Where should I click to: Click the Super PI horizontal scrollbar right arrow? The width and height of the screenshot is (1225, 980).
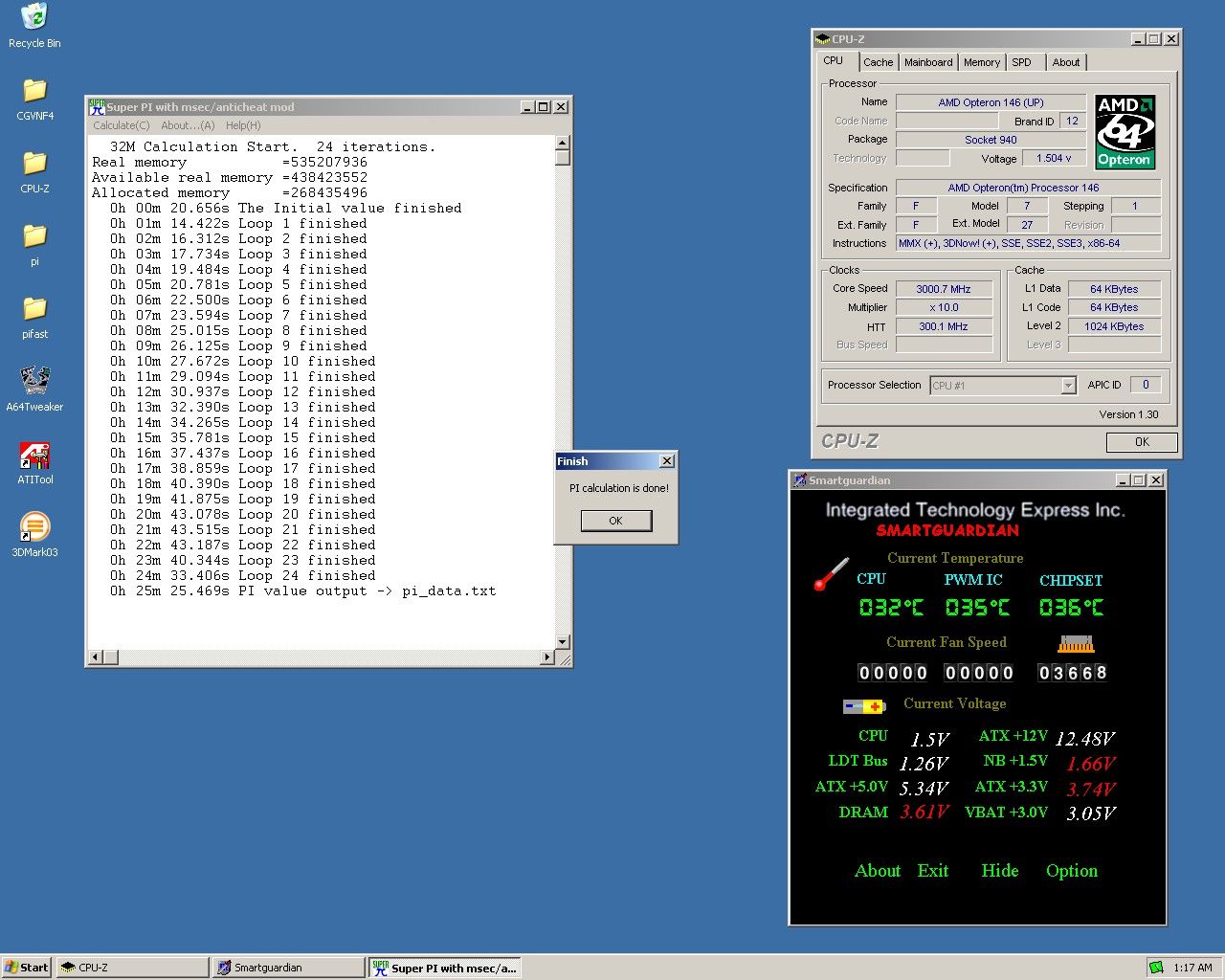[547, 657]
